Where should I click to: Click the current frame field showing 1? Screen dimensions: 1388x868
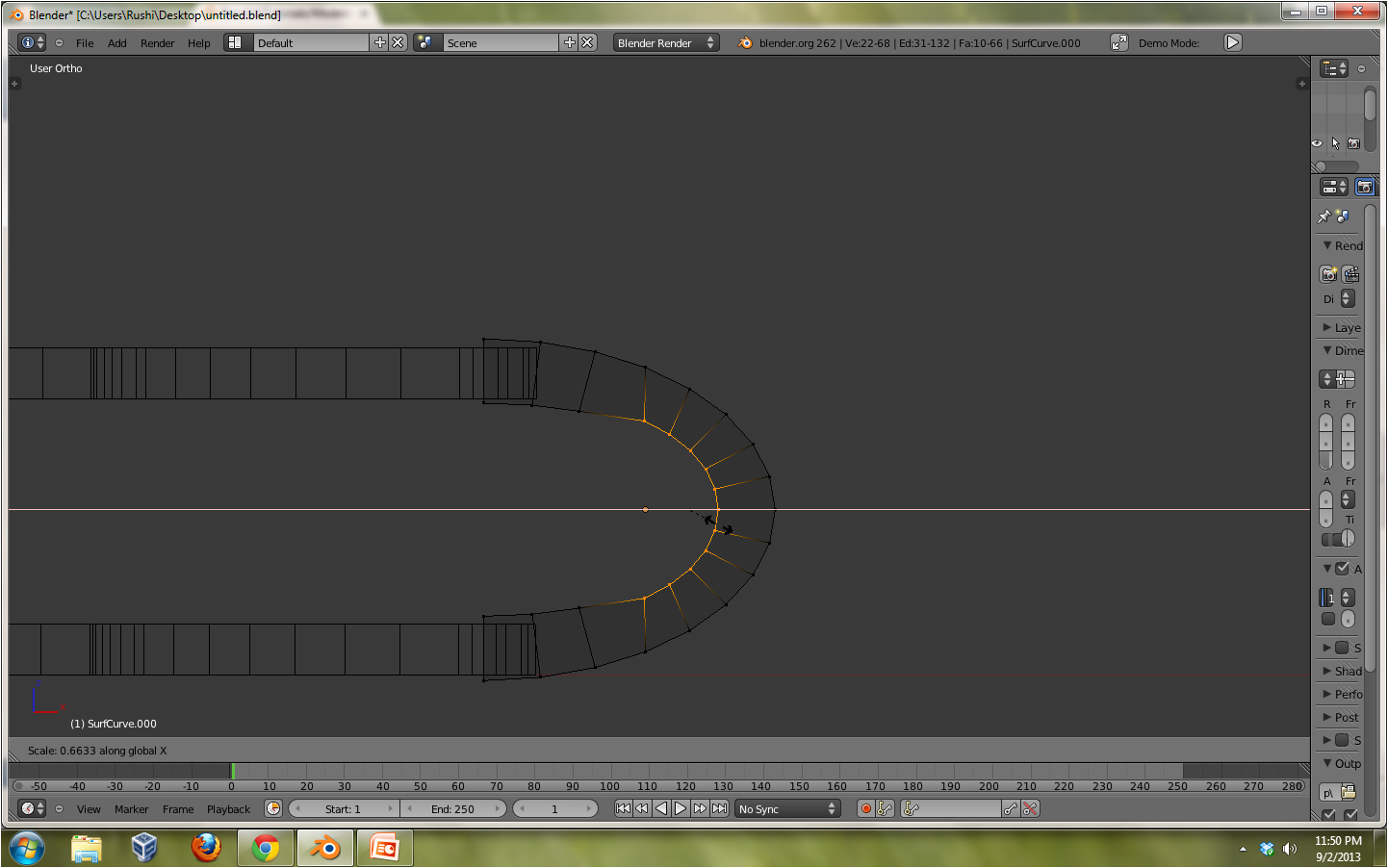point(555,808)
